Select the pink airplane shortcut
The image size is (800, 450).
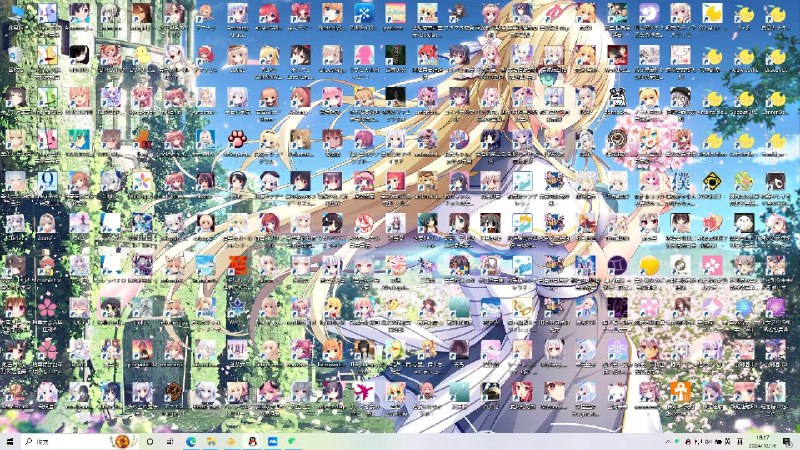[364, 392]
